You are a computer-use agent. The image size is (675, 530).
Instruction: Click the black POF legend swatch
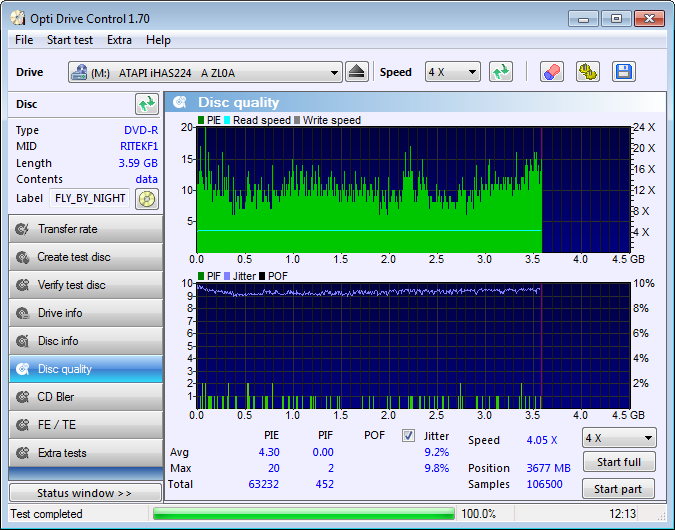click(x=262, y=276)
